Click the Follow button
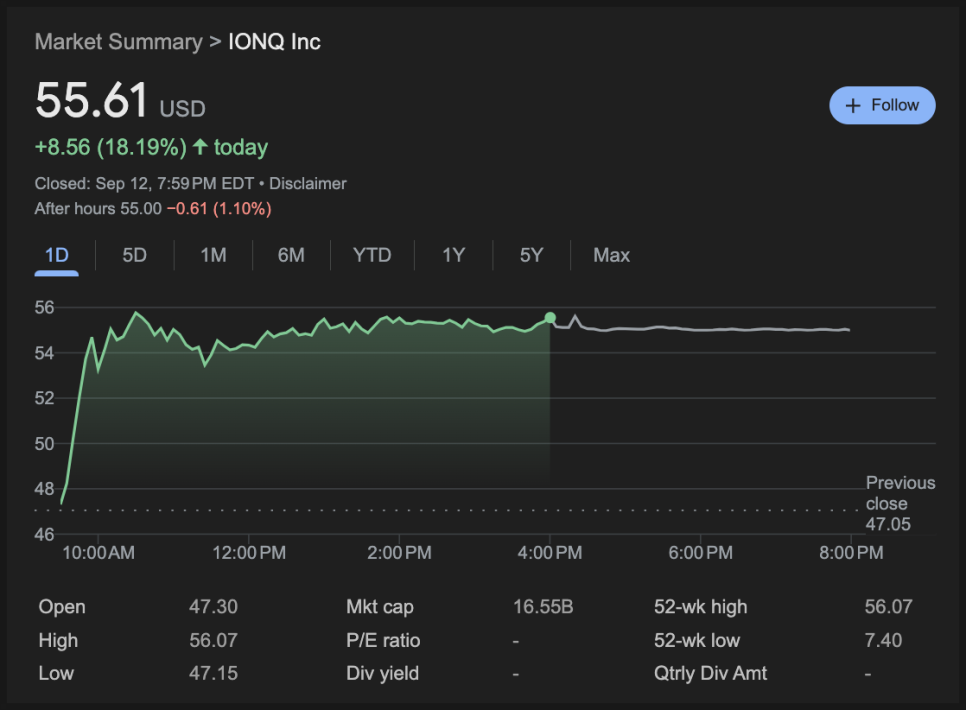Screen dimensions: 966x710 tap(882, 105)
